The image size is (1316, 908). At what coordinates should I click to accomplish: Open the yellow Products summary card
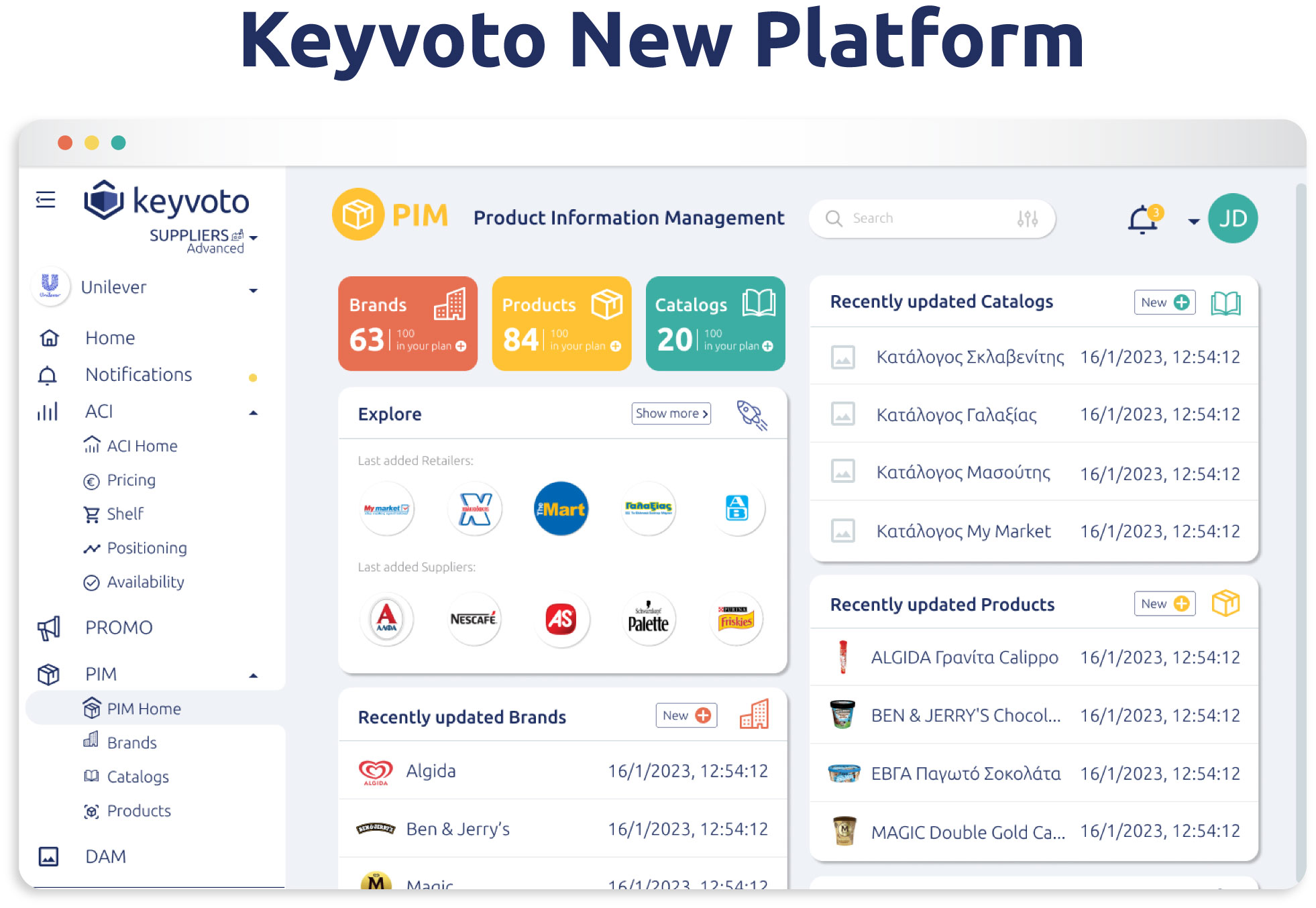pyautogui.click(x=561, y=323)
